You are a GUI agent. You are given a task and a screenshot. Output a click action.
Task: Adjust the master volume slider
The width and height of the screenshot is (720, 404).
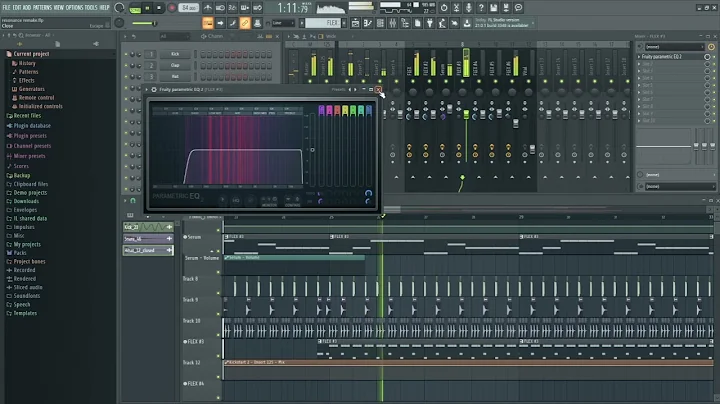tap(145, 23)
